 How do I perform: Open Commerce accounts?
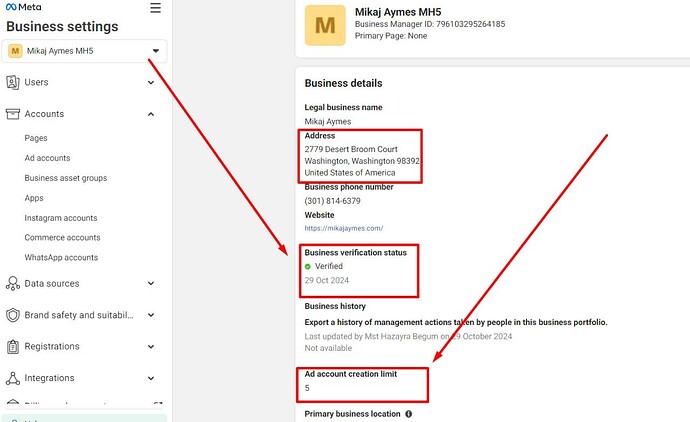click(62, 238)
